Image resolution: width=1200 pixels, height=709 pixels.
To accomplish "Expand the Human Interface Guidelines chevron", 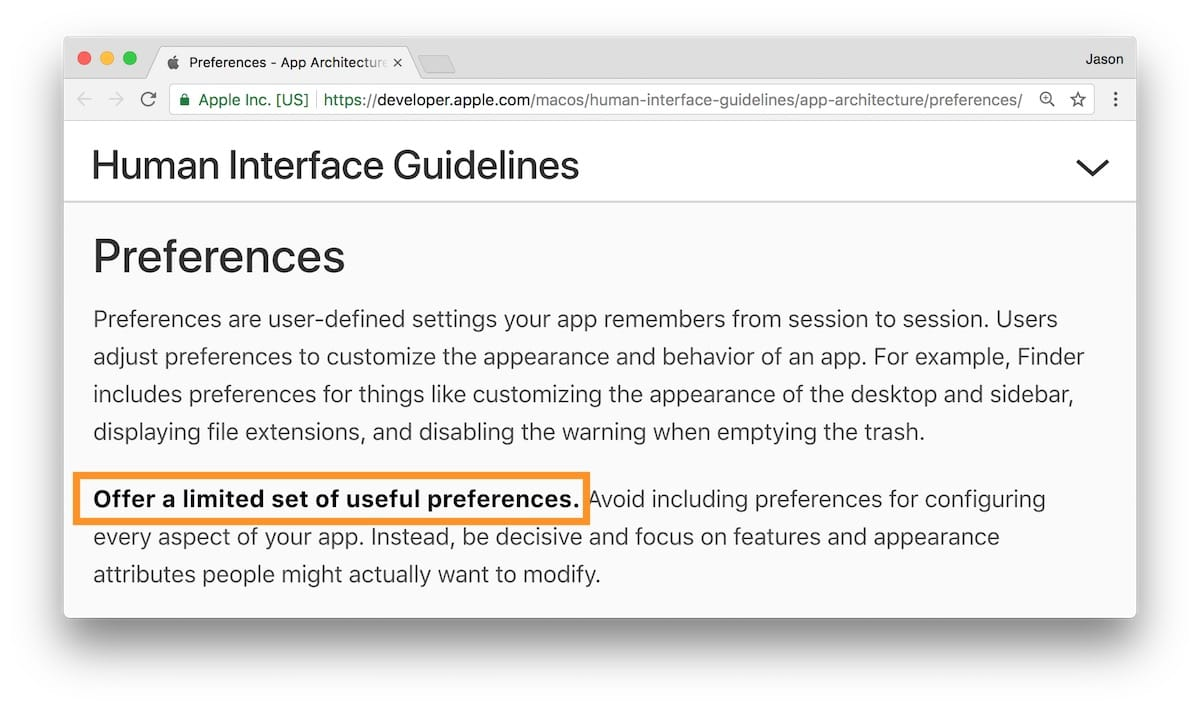I will pyautogui.click(x=1092, y=167).
